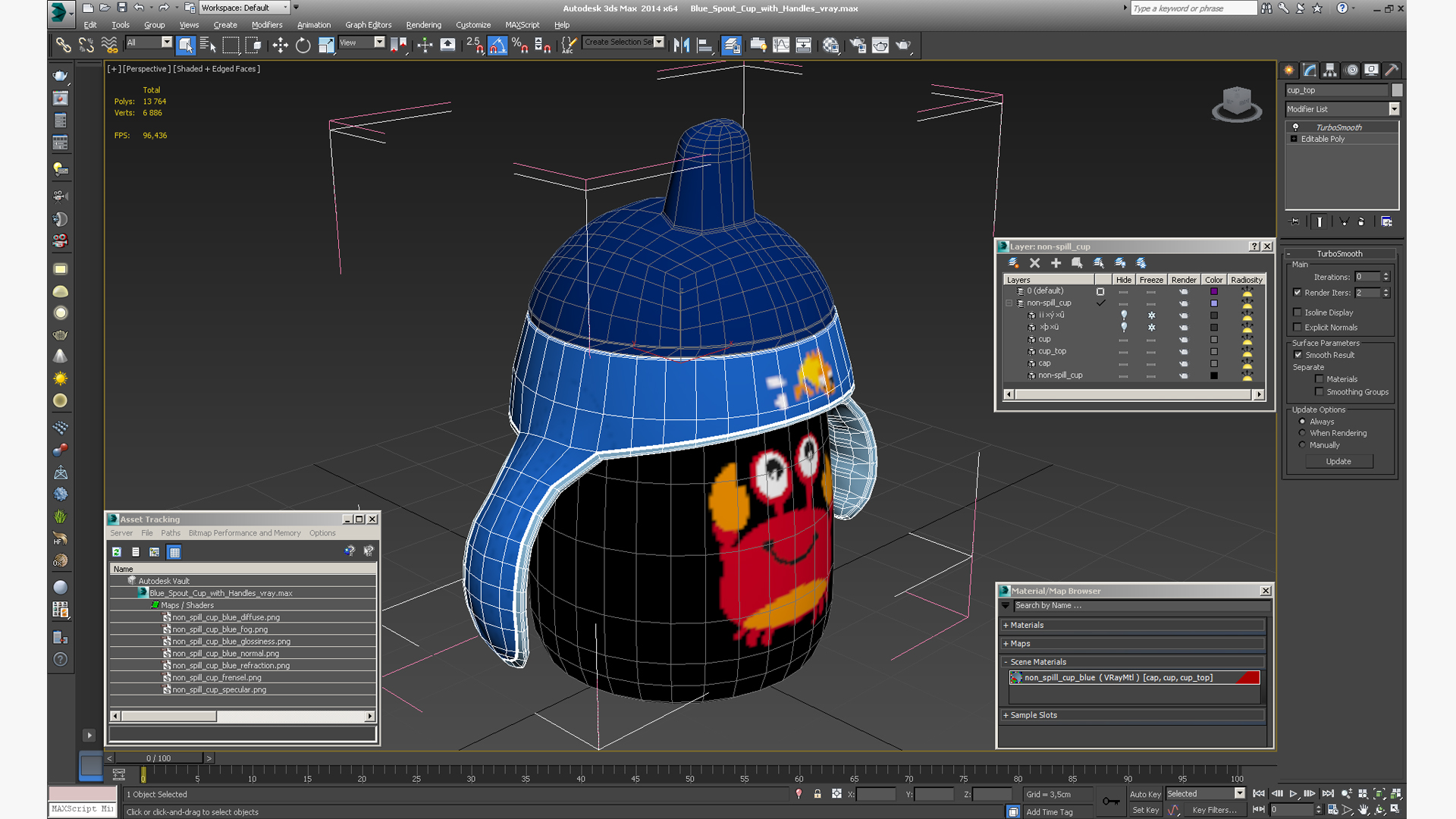Open Paths menu in Asset Tracking
1456x819 pixels.
[x=171, y=533]
